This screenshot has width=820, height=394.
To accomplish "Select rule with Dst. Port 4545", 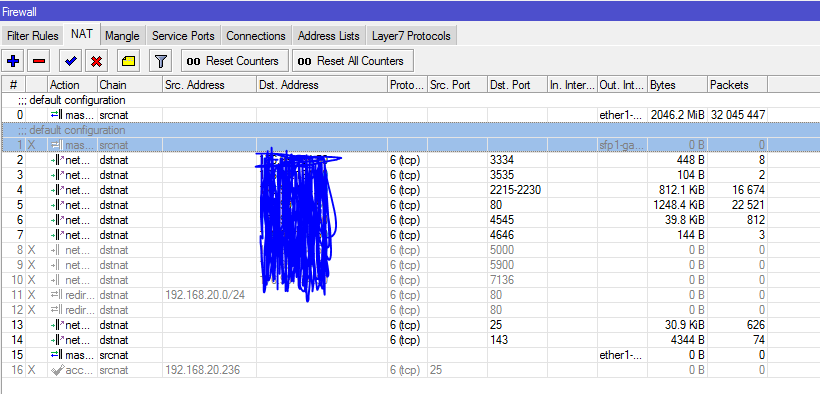I will point(384,220).
